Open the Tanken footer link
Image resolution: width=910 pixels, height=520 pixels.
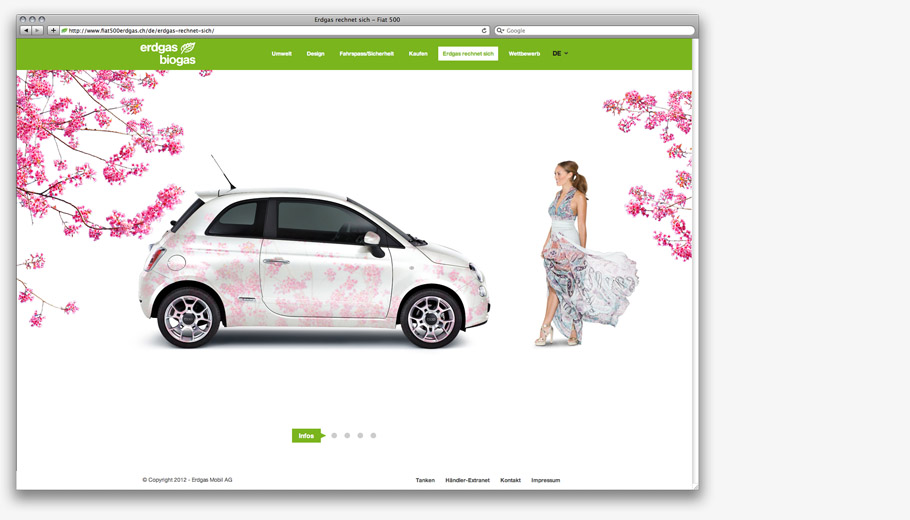pos(425,480)
